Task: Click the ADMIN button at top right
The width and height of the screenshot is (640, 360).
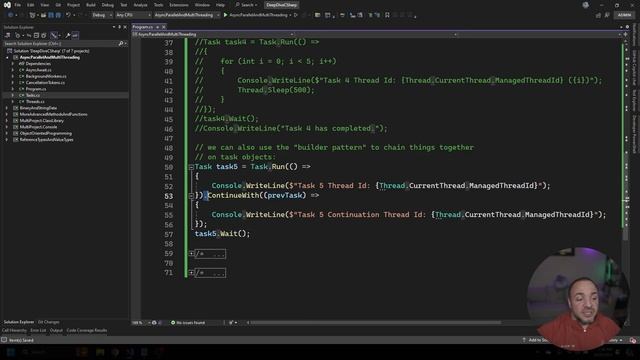Action: (624, 15)
